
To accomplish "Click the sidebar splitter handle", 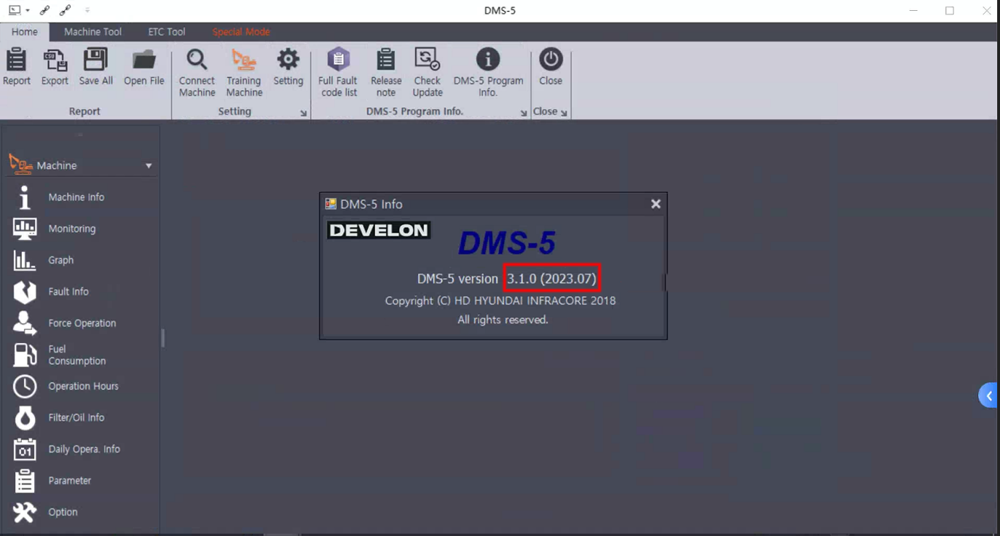I will tap(163, 338).
